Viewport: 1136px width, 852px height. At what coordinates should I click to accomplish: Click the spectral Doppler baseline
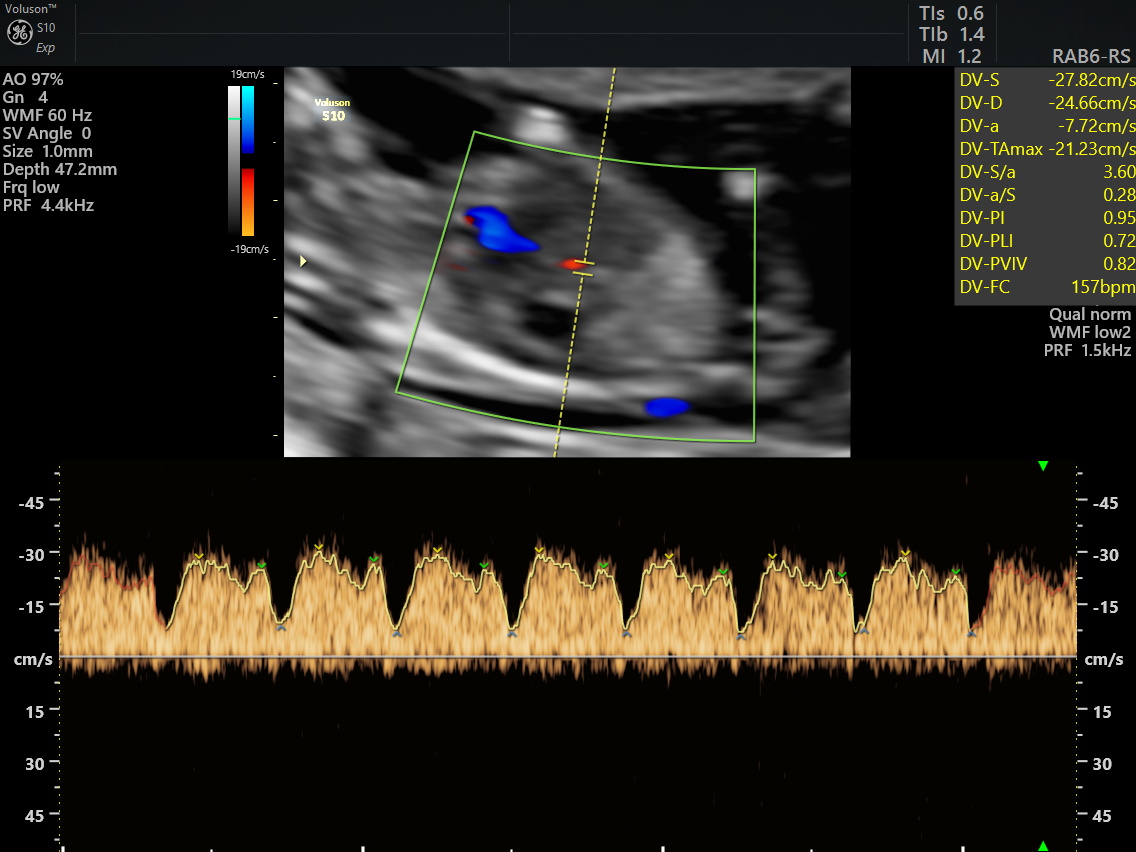(x=568, y=657)
